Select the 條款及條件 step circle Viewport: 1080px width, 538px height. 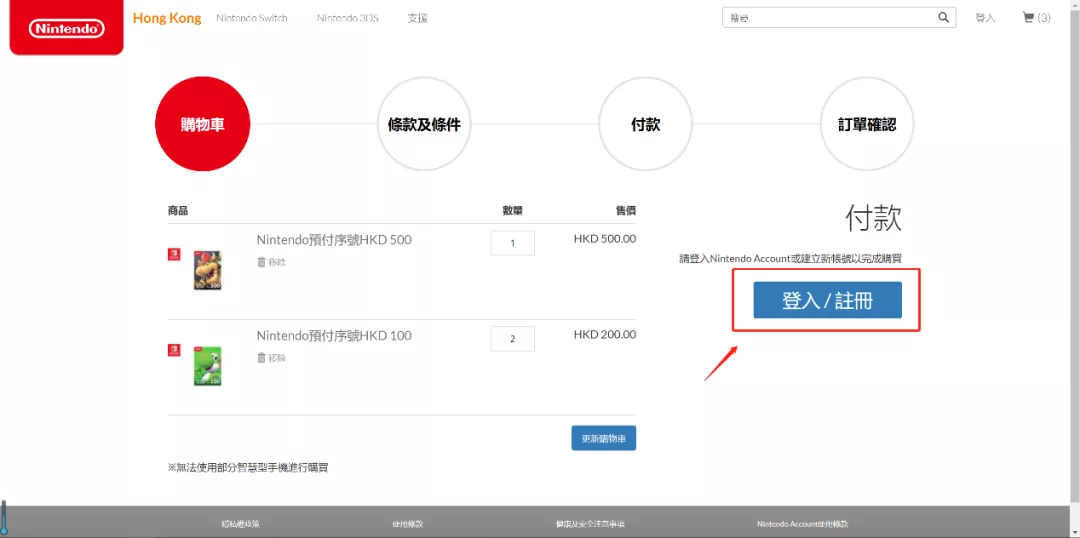(x=424, y=124)
